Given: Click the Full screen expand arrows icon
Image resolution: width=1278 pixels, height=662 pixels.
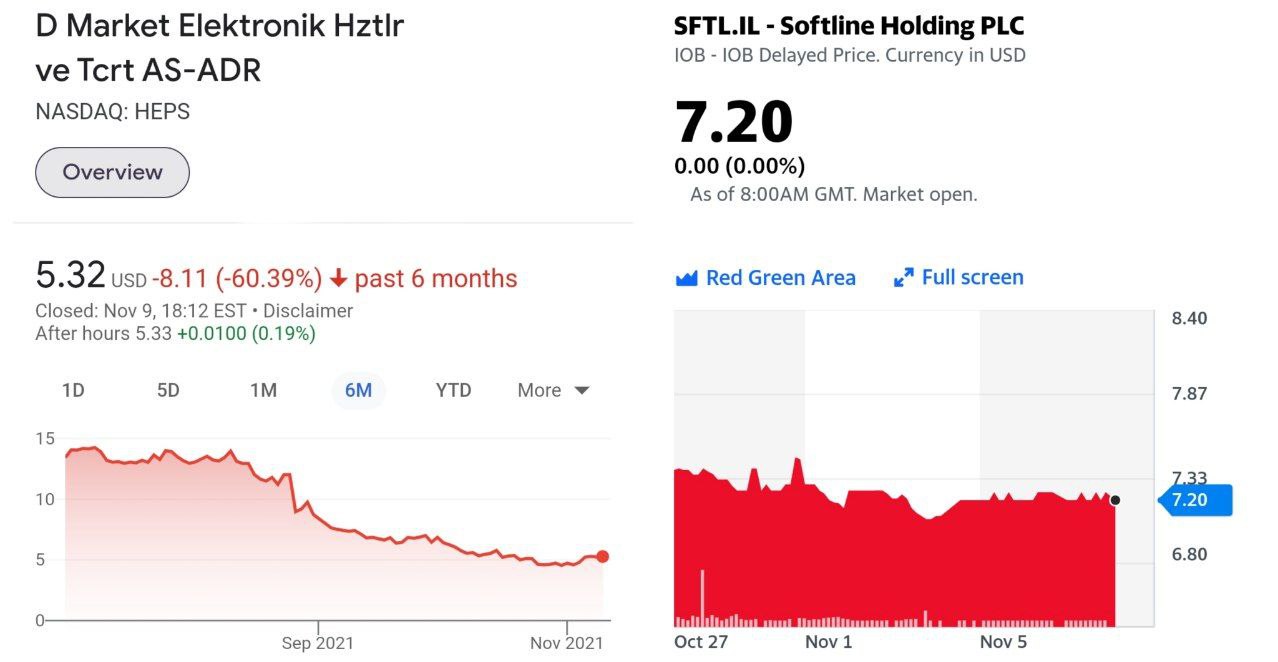Looking at the screenshot, I should tap(904, 278).
